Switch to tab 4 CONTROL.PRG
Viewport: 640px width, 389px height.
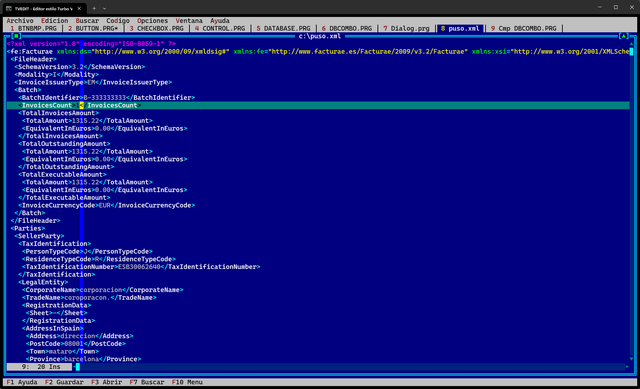[x=220, y=28]
